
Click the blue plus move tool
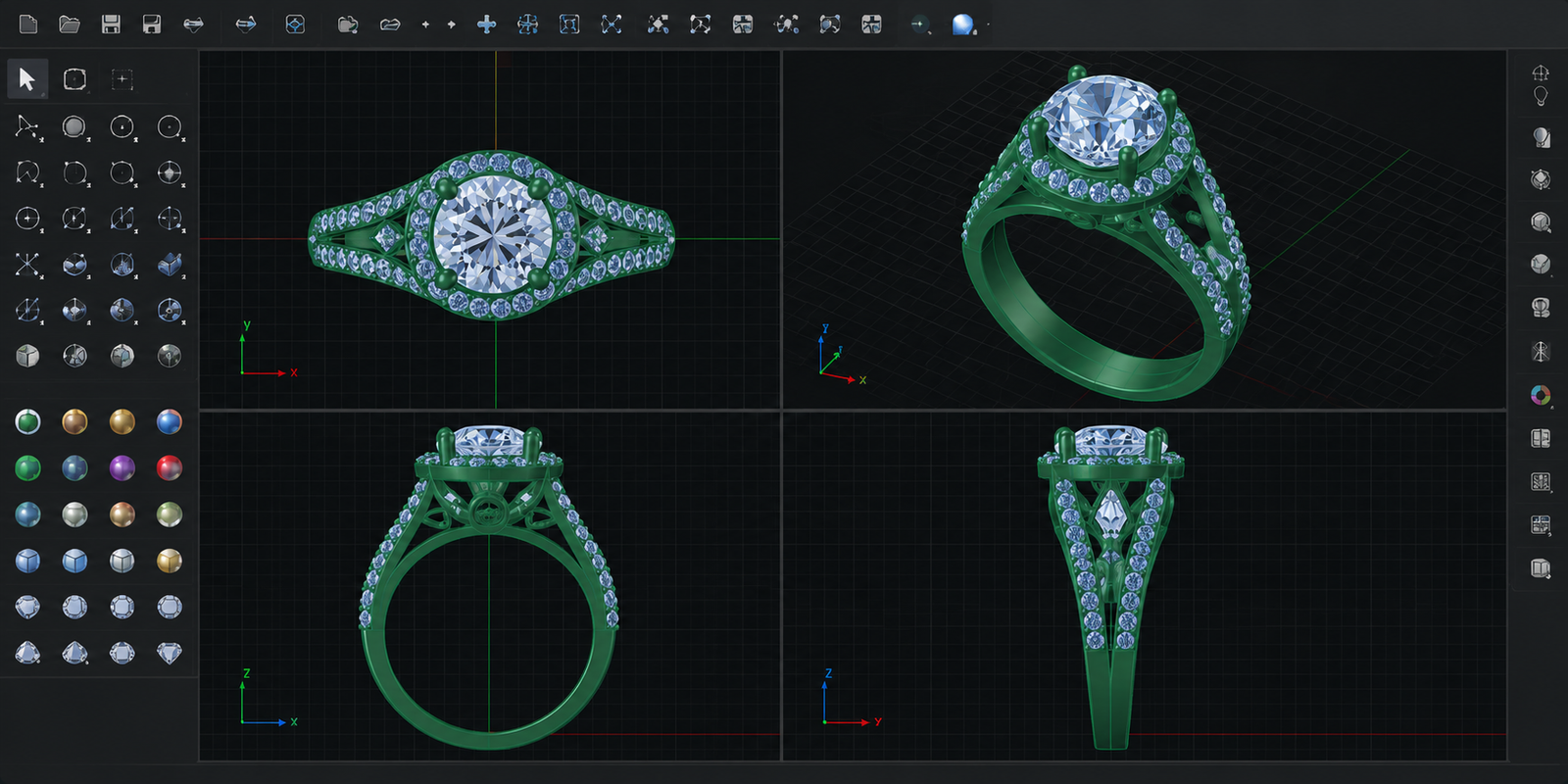pos(486,24)
